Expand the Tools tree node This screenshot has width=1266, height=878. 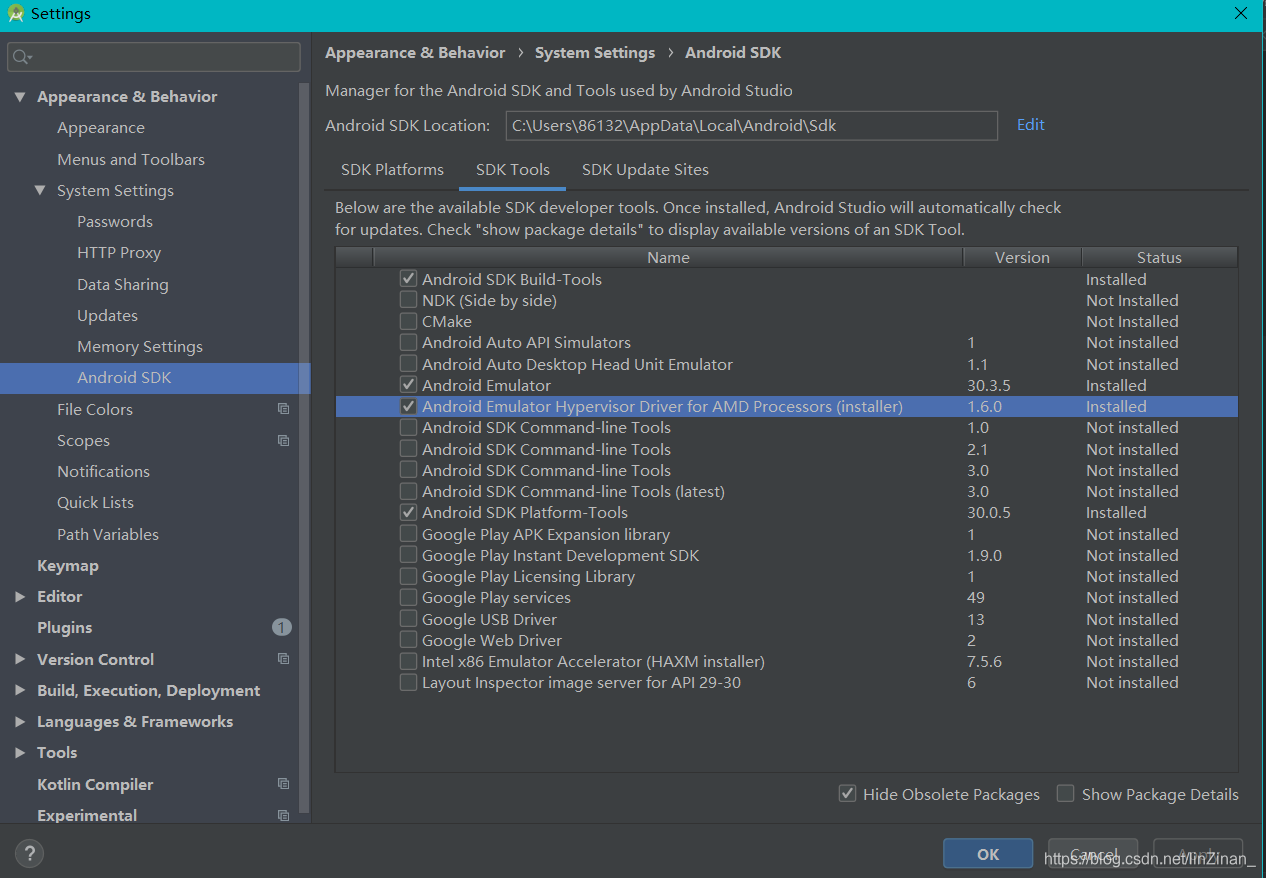[20, 753]
